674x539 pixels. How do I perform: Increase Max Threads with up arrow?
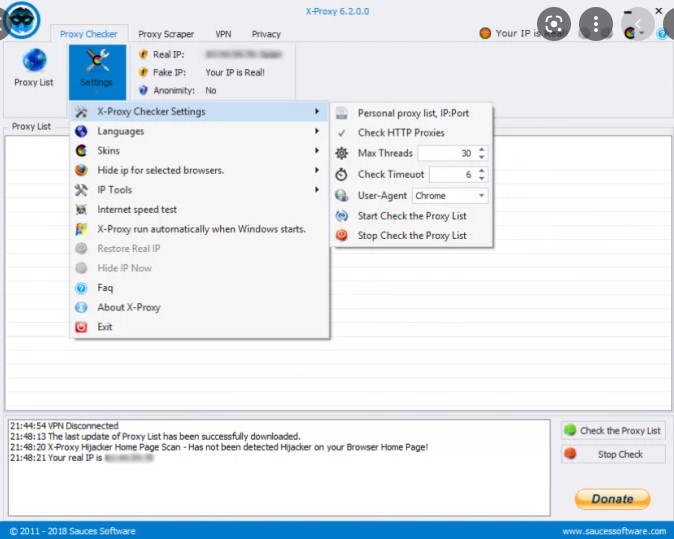[482, 150]
